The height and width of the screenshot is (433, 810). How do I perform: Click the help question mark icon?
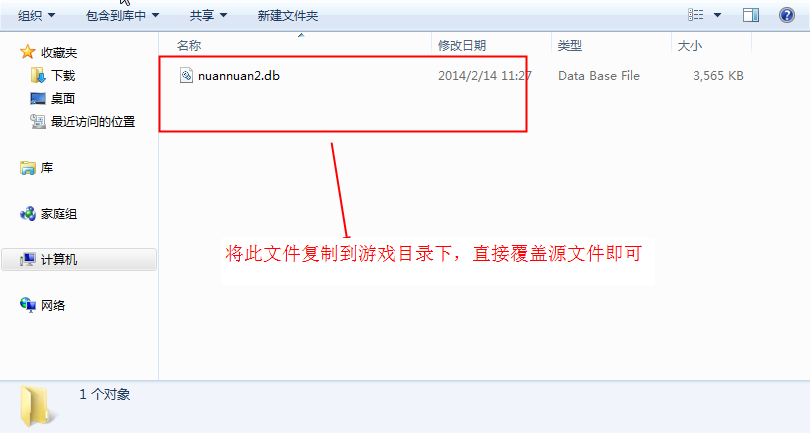click(x=786, y=15)
